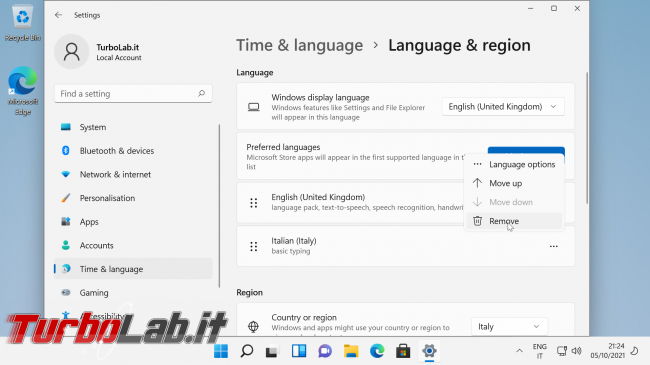Open Country or region Italy dropdown
650x365 pixels.
(x=509, y=326)
